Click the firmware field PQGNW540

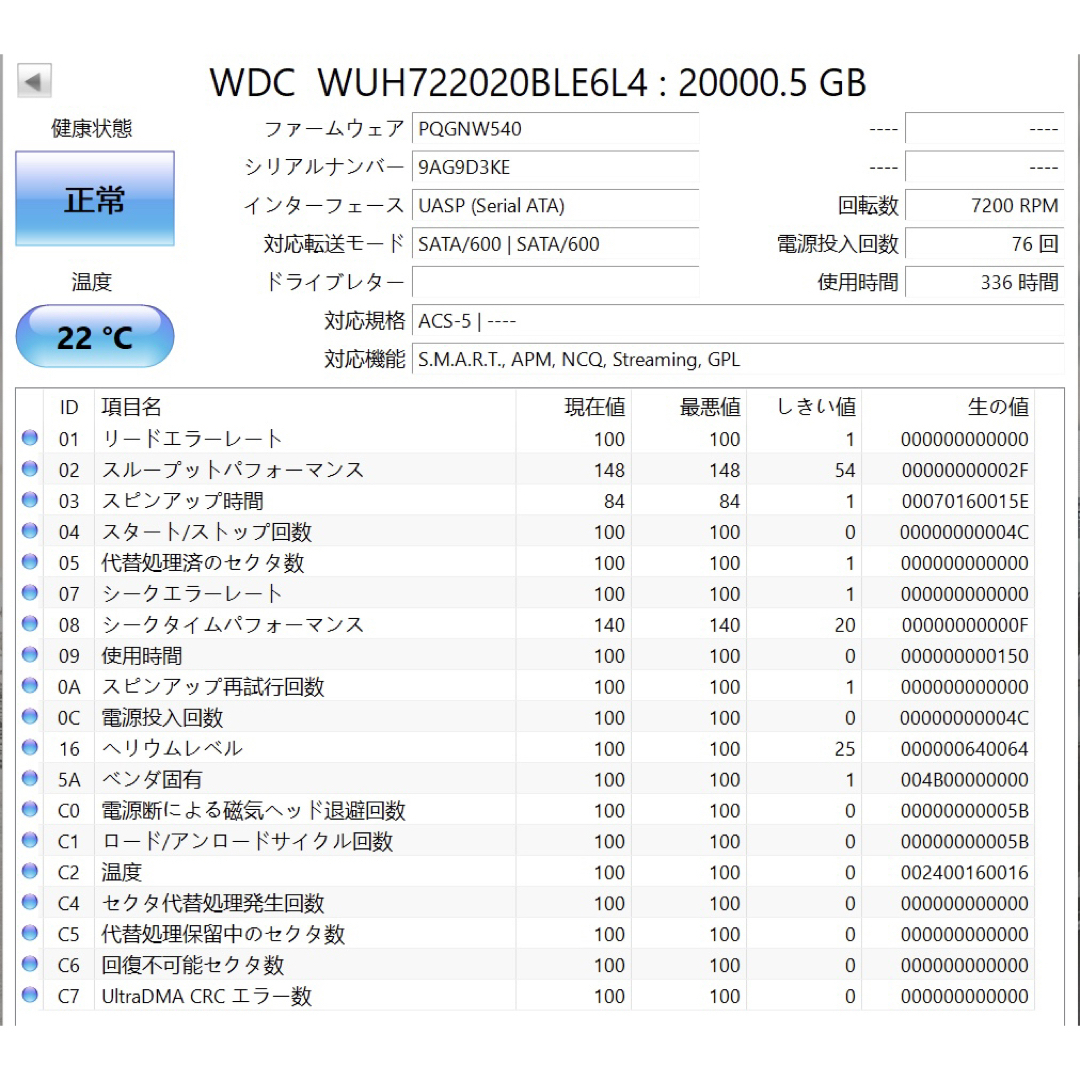coord(555,129)
